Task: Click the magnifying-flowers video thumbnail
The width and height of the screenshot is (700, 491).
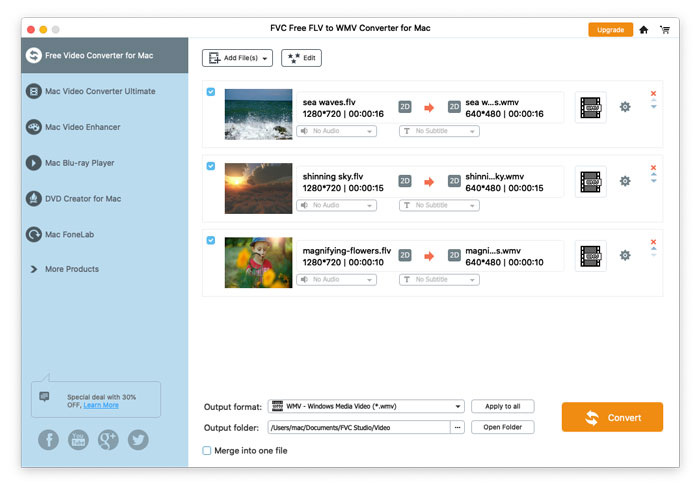Action: 258,262
